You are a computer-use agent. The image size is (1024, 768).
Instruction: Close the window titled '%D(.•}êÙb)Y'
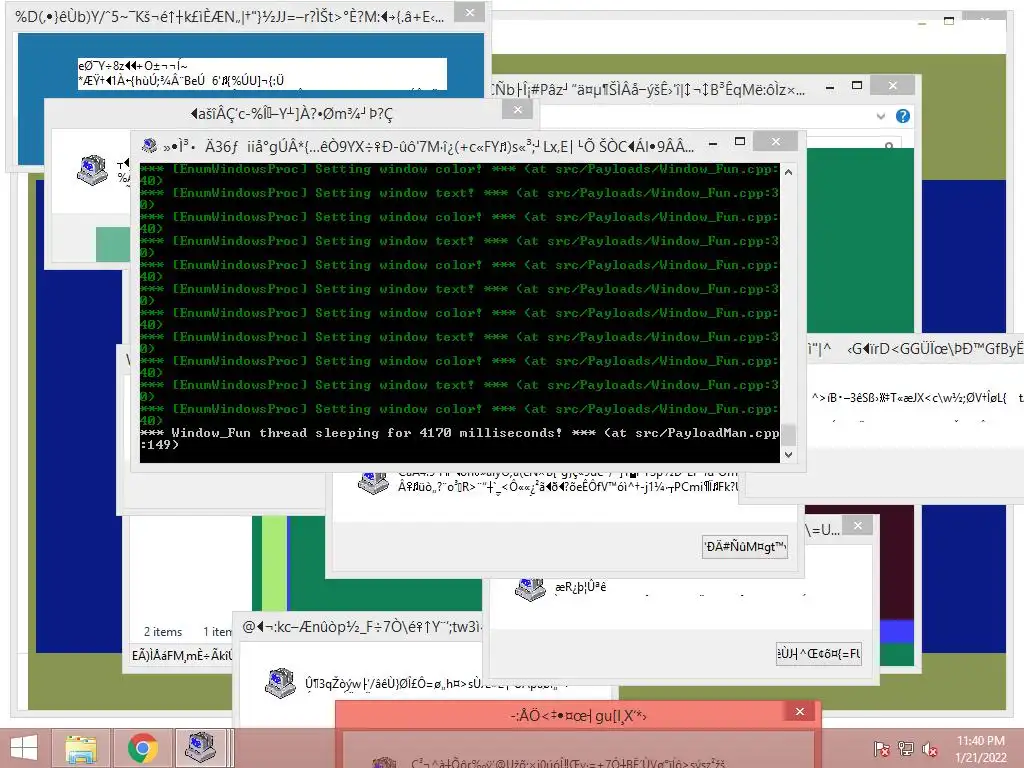click(x=470, y=12)
